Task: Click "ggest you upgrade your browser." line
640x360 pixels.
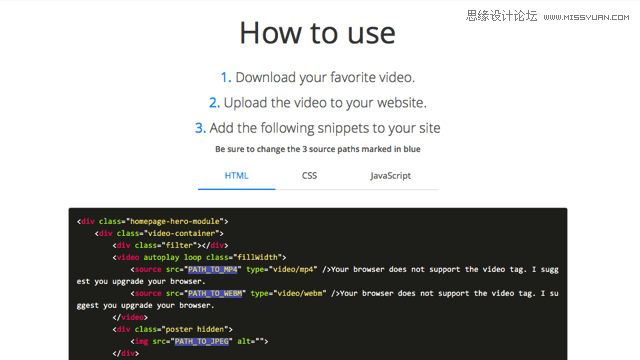Action: [145, 305]
